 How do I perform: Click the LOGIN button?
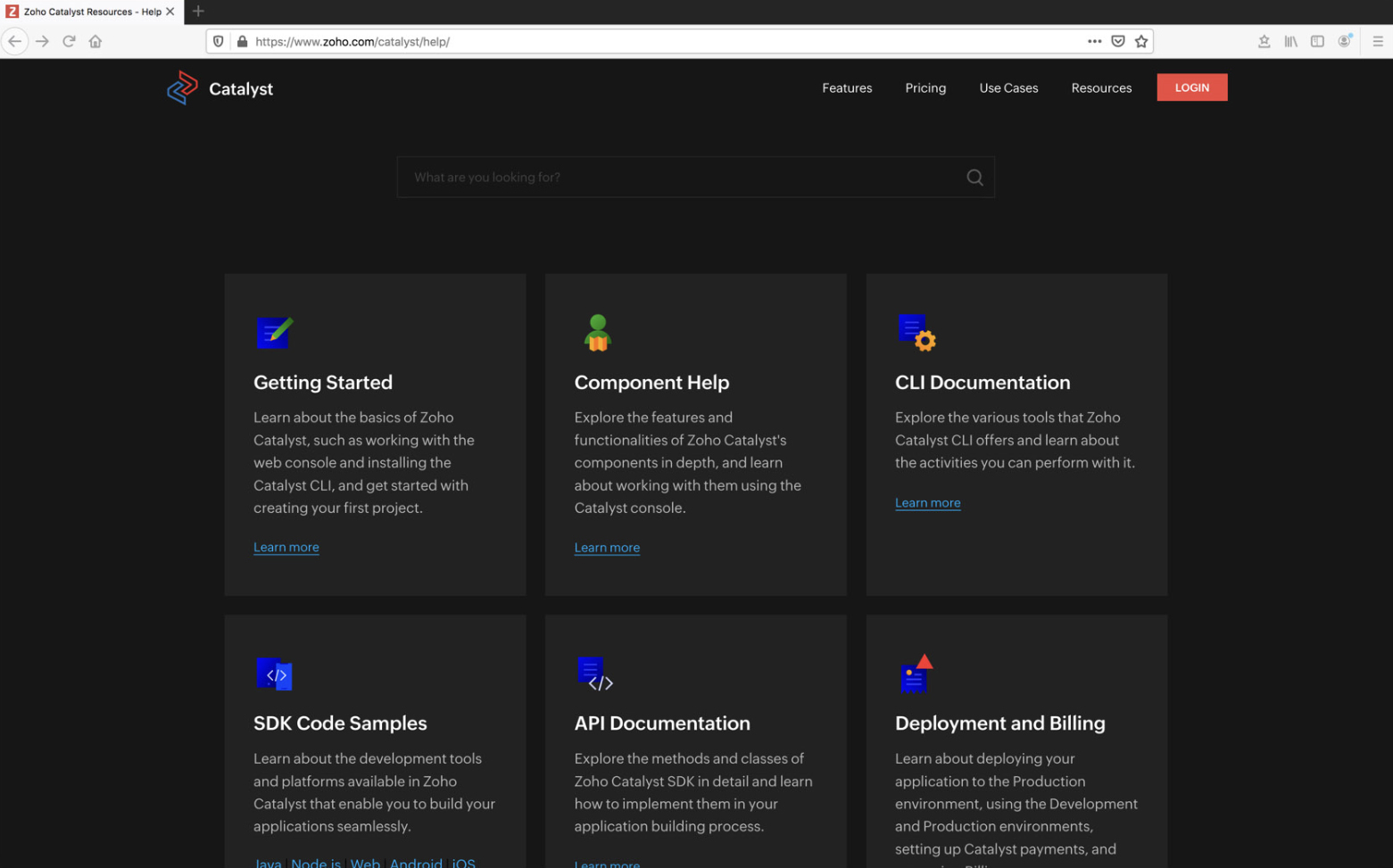point(1191,87)
